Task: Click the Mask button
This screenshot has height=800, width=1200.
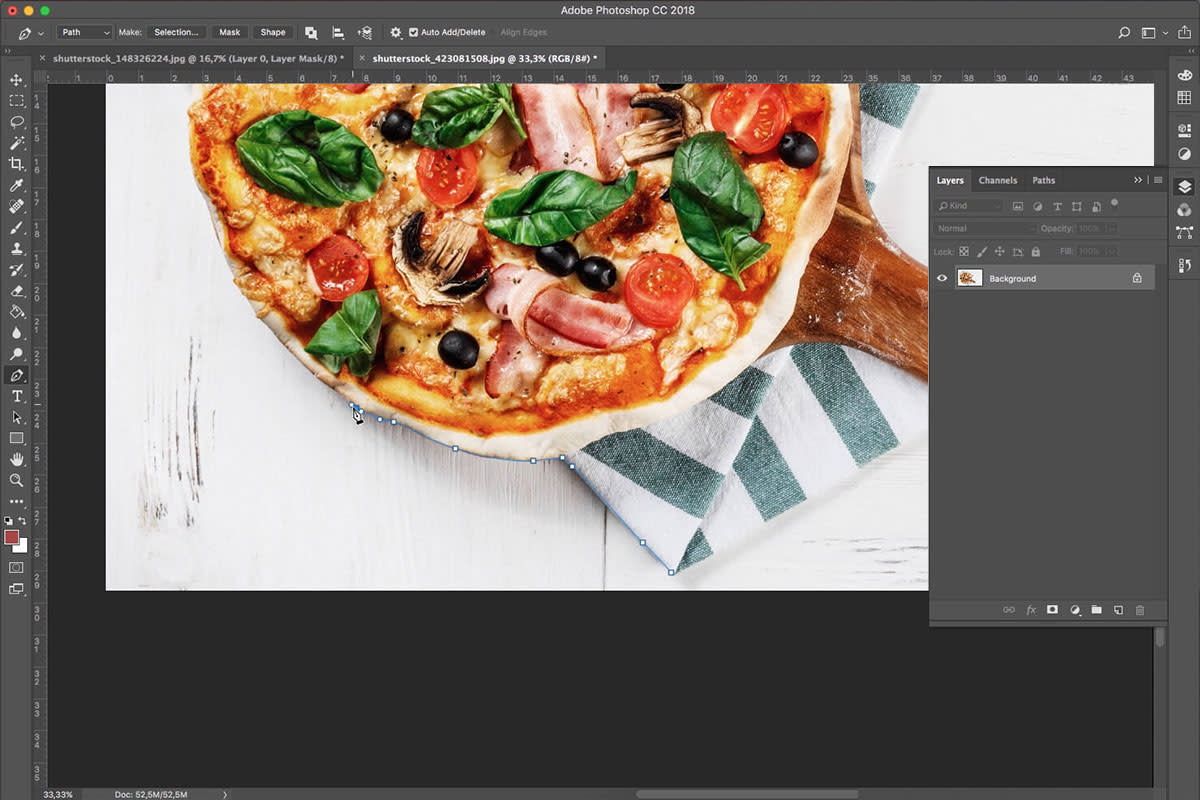Action: click(228, 31)
